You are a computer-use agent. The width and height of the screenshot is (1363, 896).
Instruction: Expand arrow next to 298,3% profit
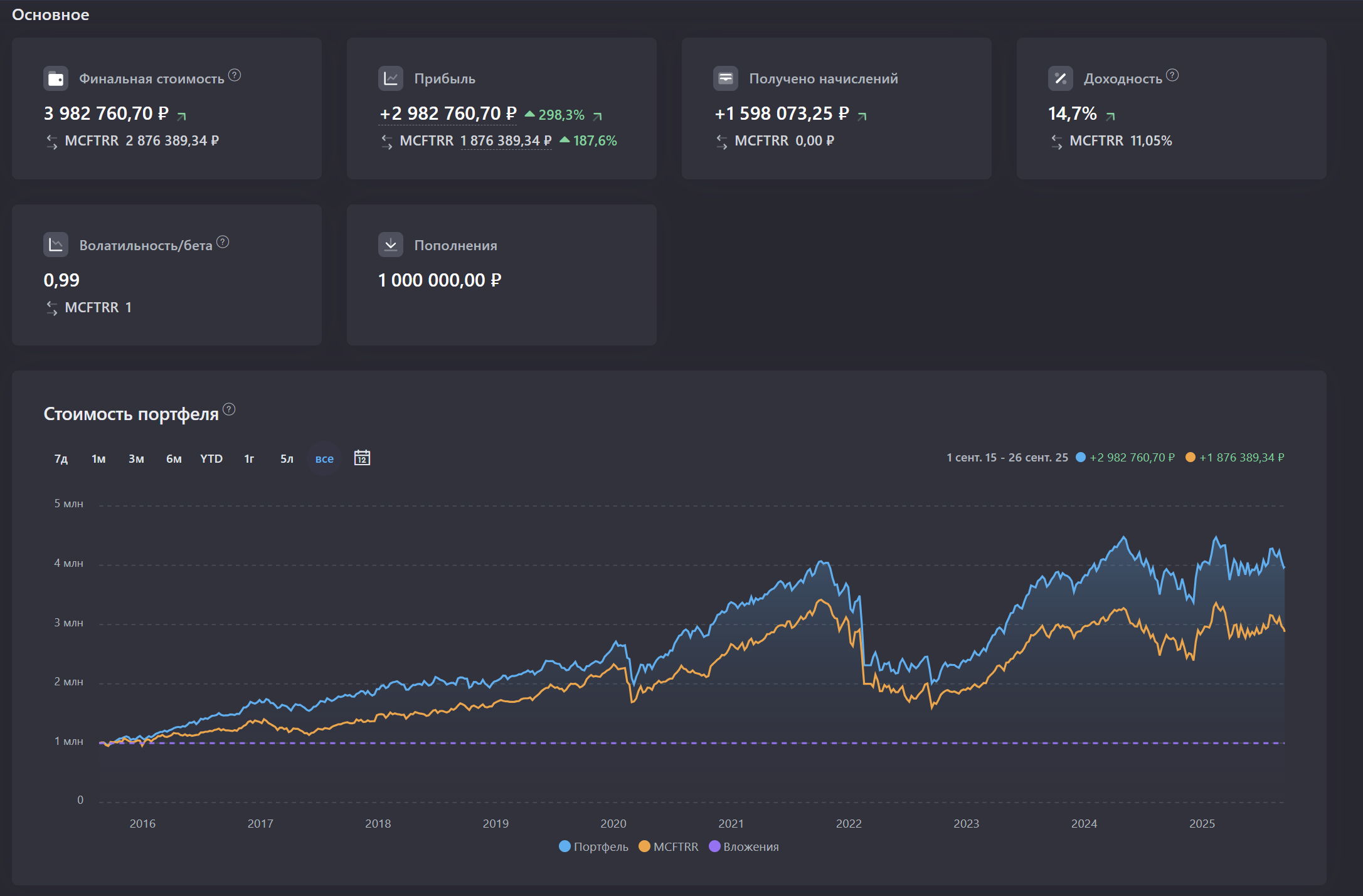597,116
